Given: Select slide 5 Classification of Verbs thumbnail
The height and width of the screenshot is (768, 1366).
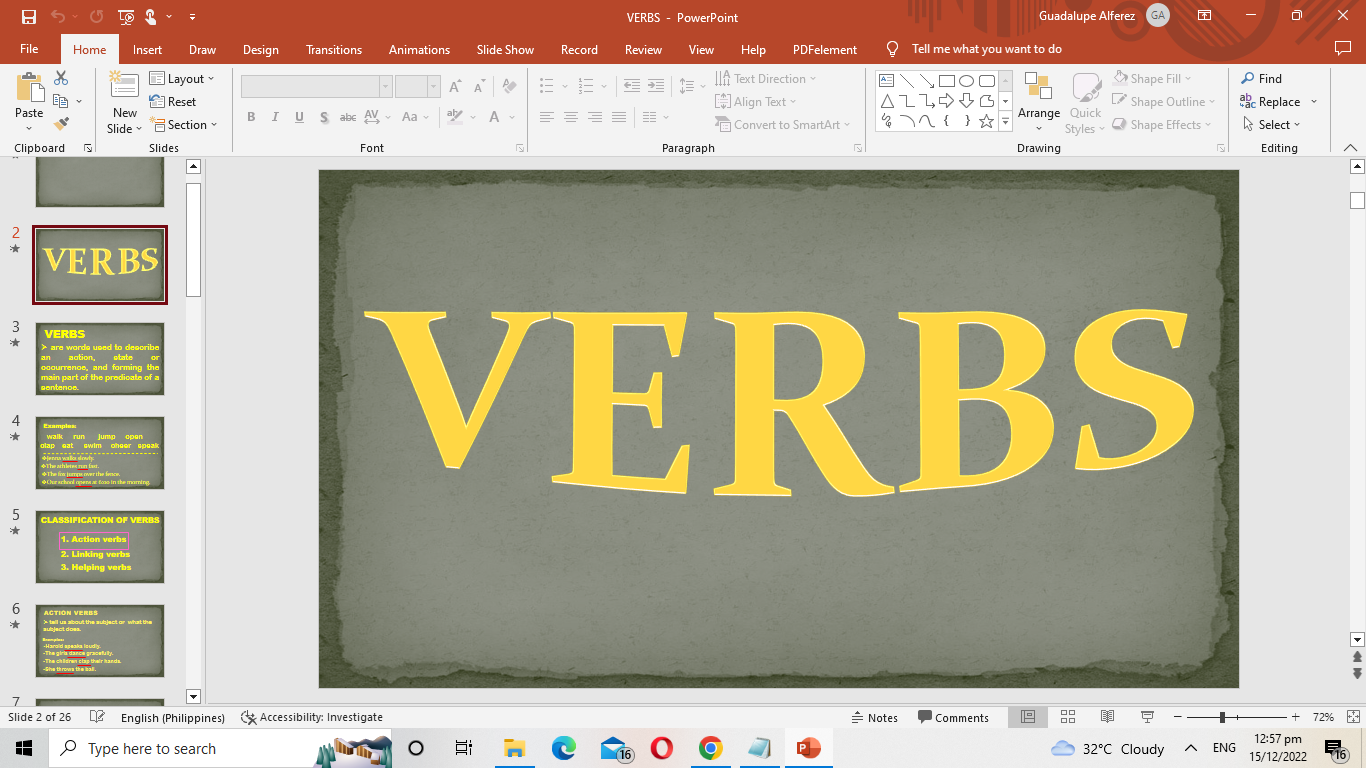Looking at the screenshot, I should point(100,547).
